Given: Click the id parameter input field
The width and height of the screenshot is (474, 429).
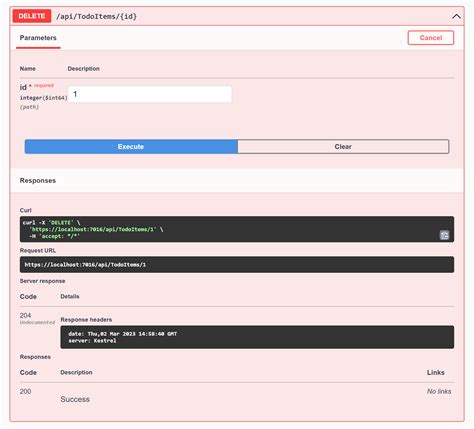Looking at the screenshot, I should tap(150, 94).
